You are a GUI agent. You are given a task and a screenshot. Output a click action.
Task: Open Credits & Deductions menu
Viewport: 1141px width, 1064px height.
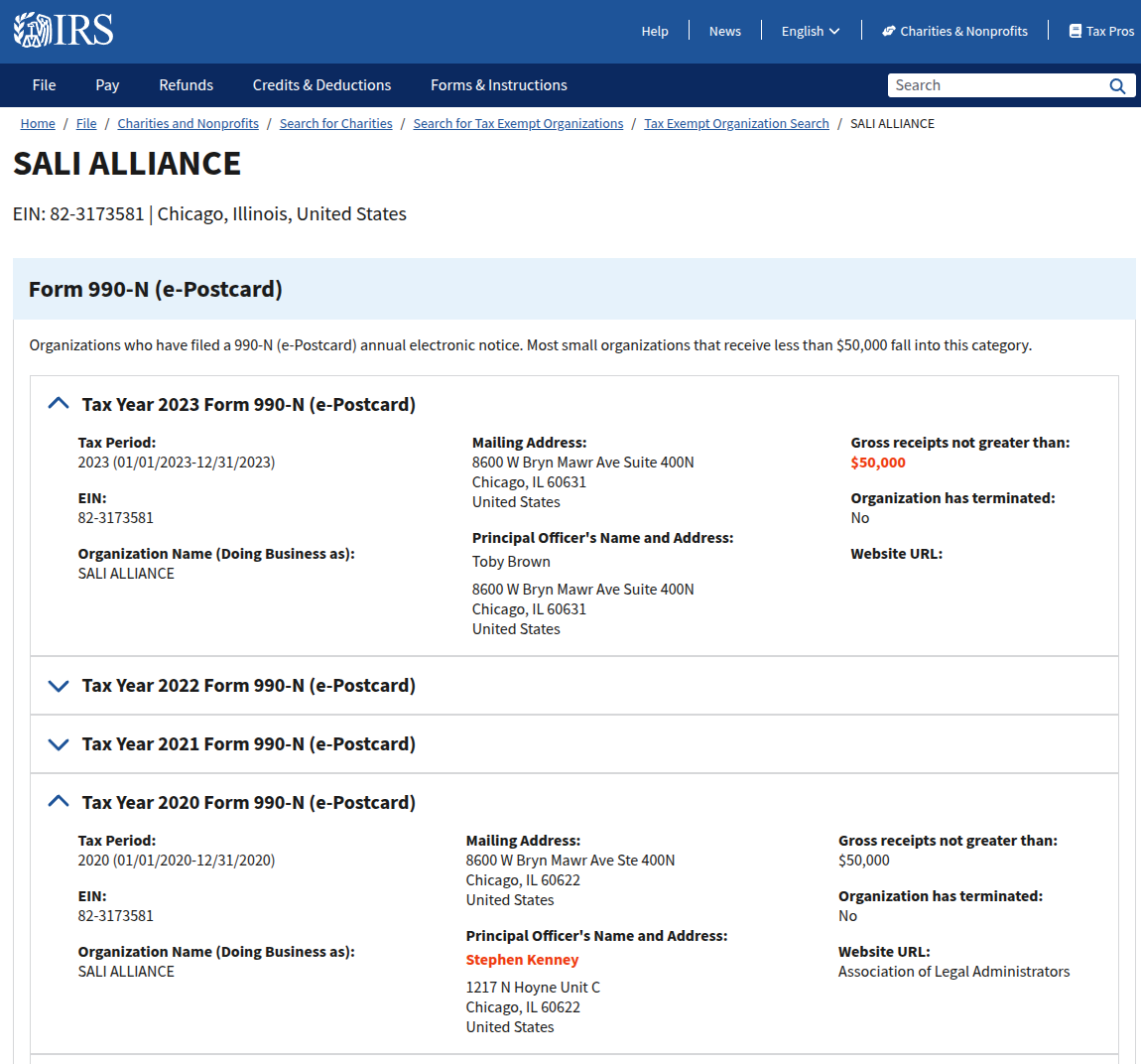pyautogui.click(x=321, y=85)
